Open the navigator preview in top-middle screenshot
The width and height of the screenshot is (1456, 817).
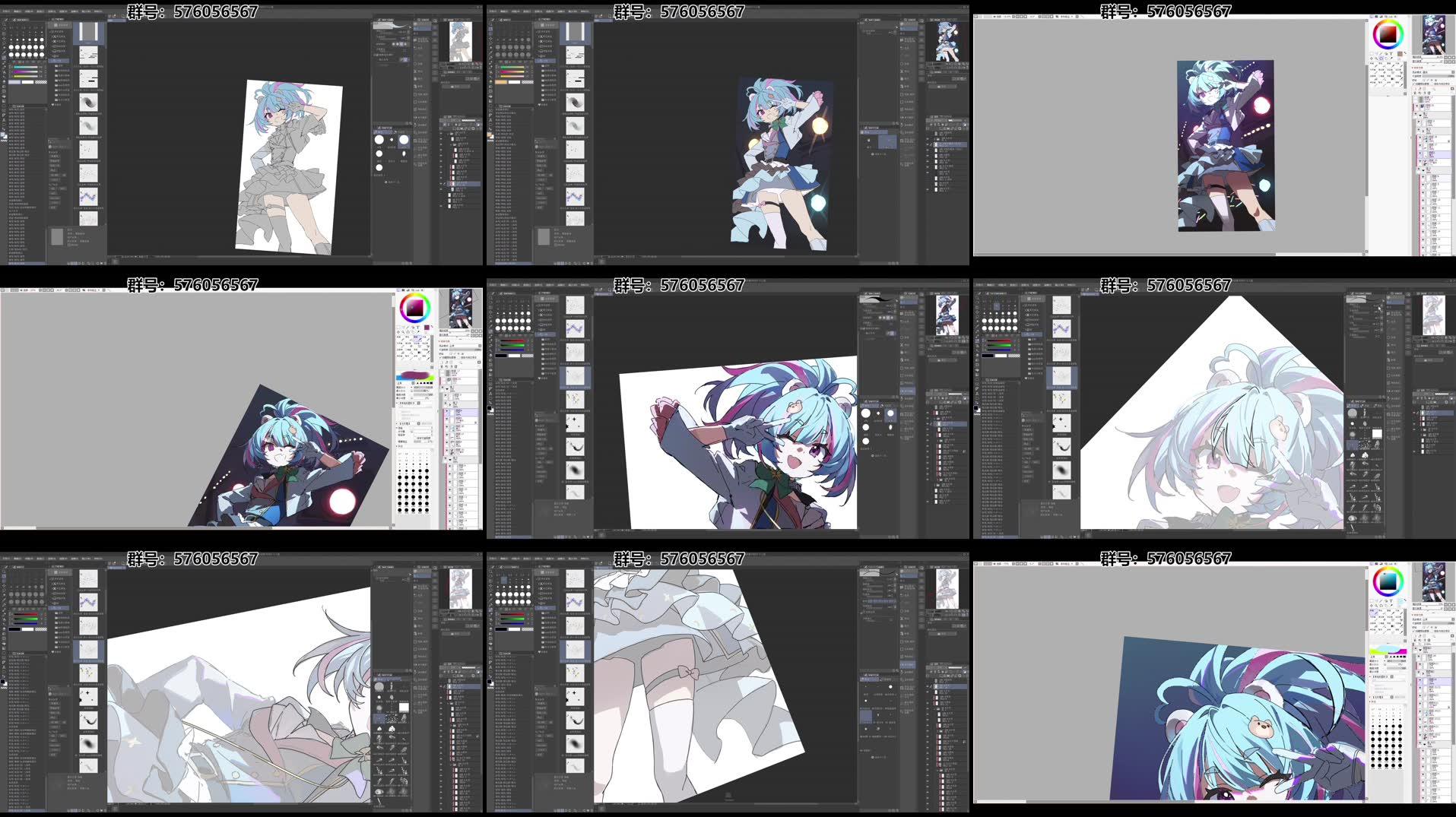tap(947, 41)
